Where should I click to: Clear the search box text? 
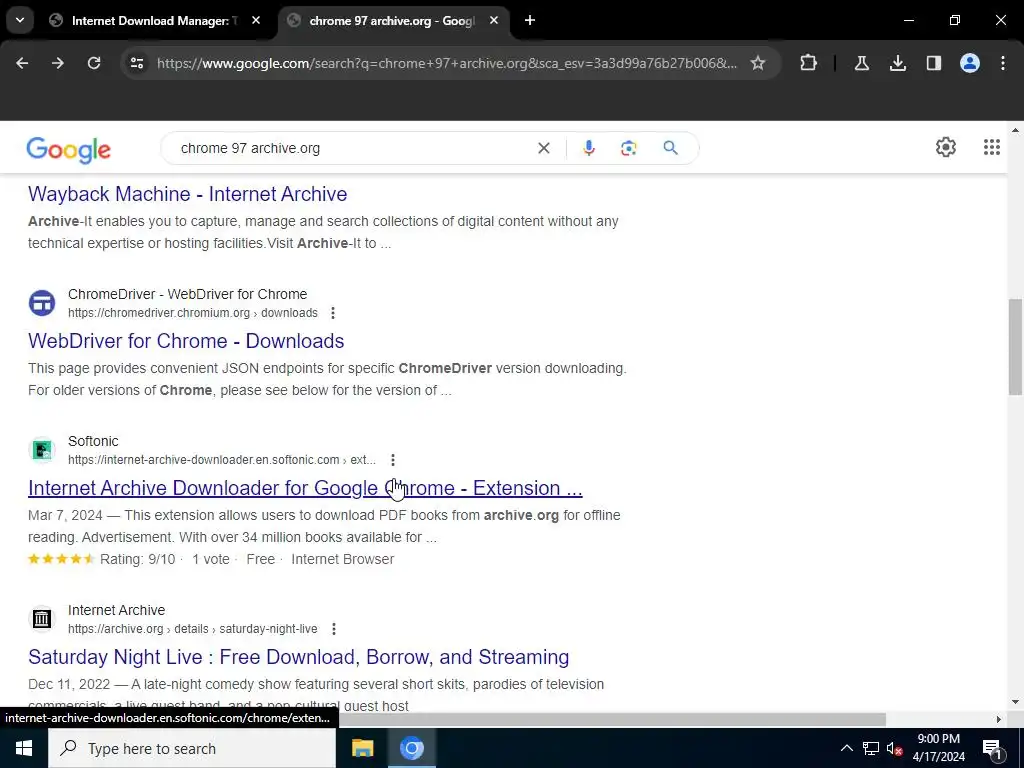[543, 148]
